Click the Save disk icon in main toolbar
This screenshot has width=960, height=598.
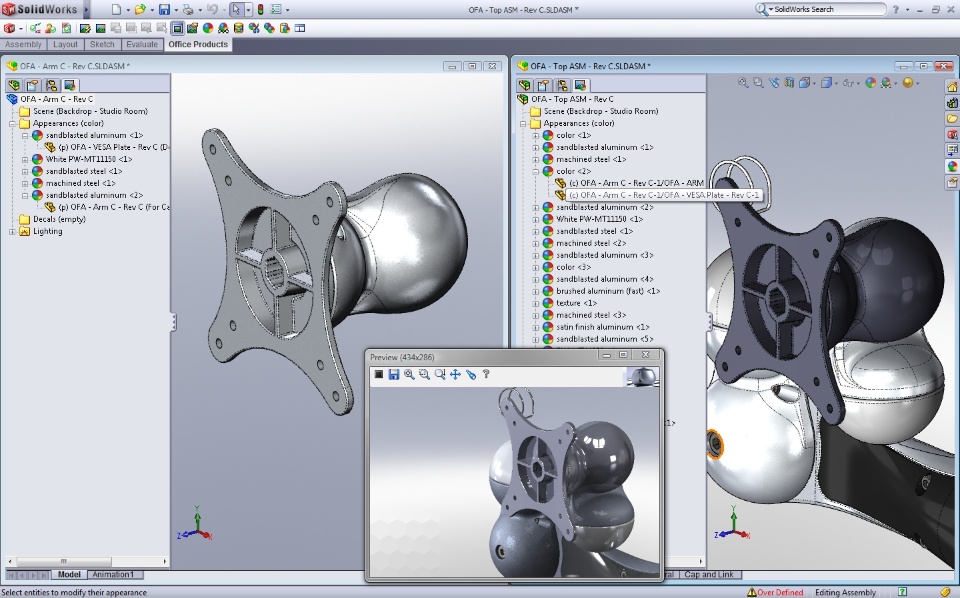coord(164,9)
